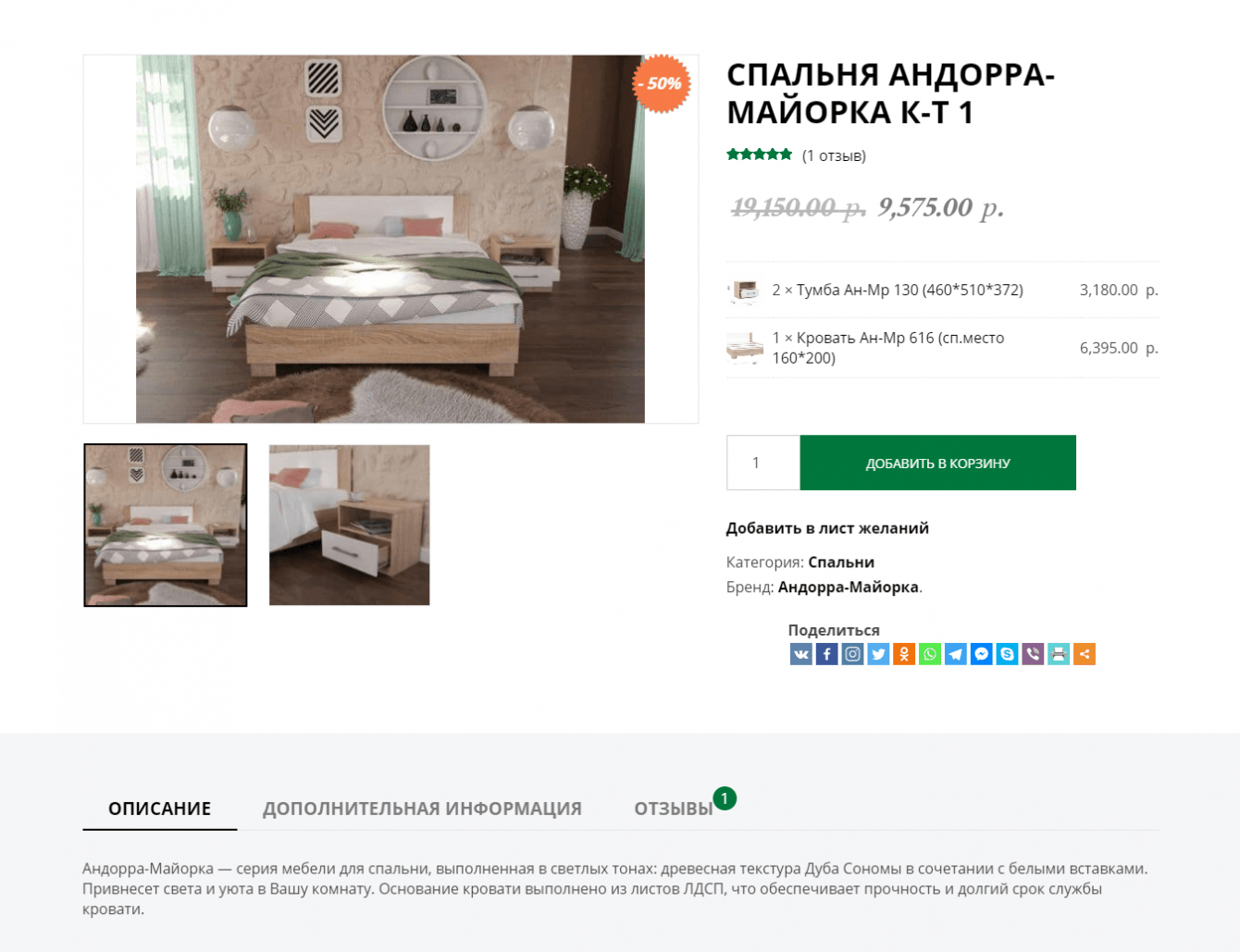
Task: Open more sharing options icon
Action: (x=1085, y=654)
